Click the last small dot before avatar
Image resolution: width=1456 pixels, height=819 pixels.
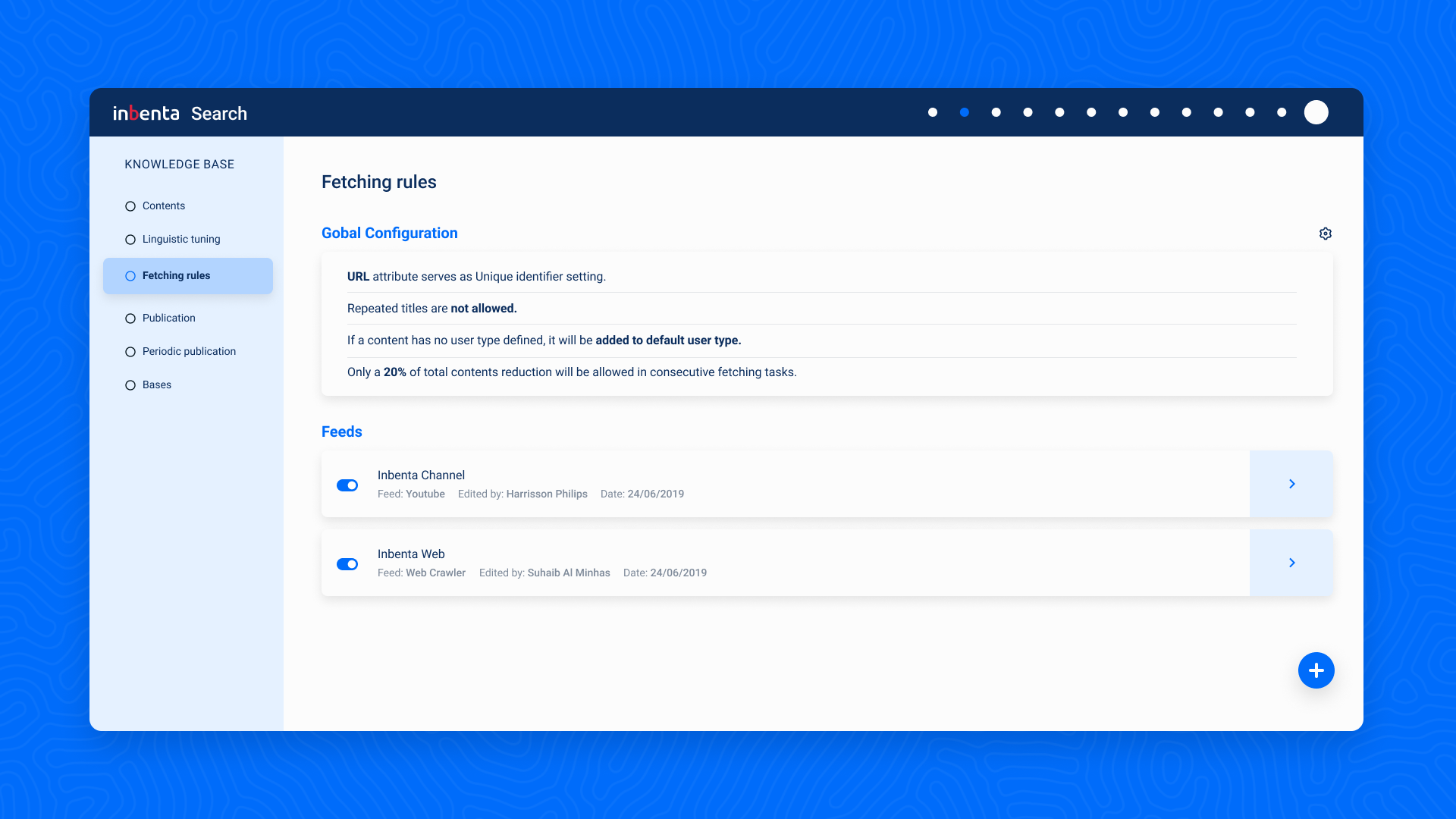pos(1281,112)
